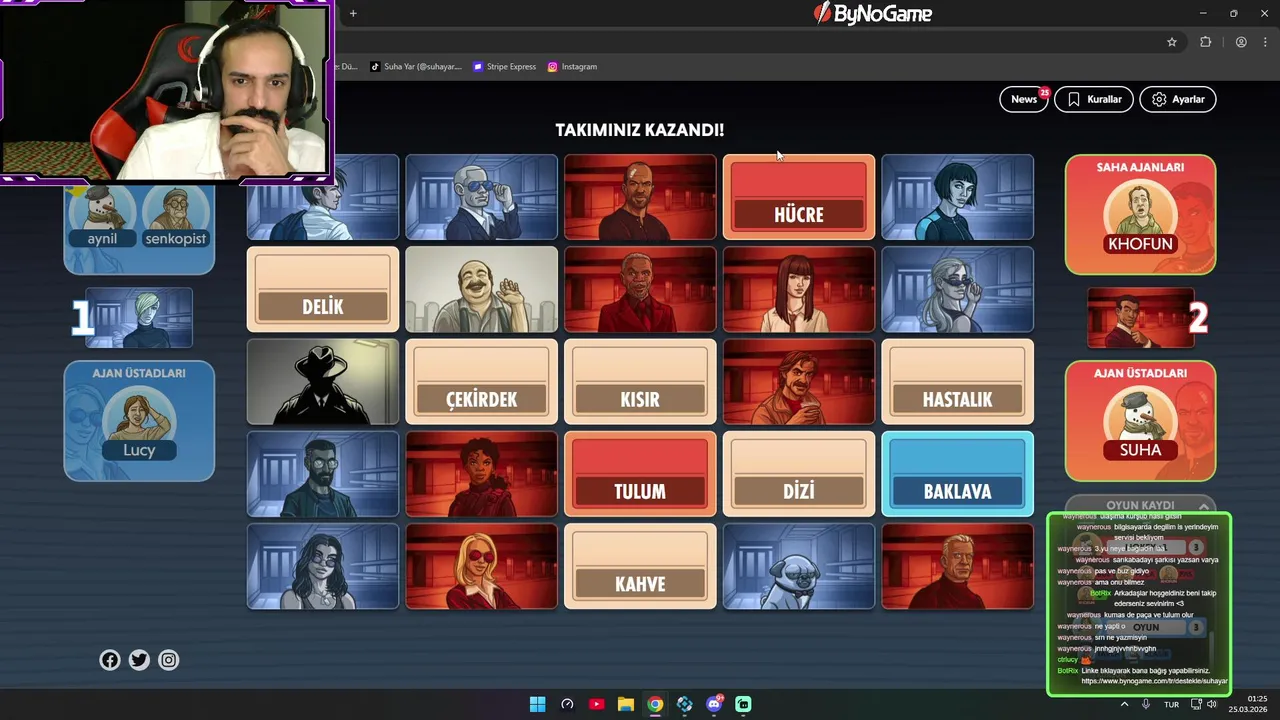Open the browser profile icon

1241,42
